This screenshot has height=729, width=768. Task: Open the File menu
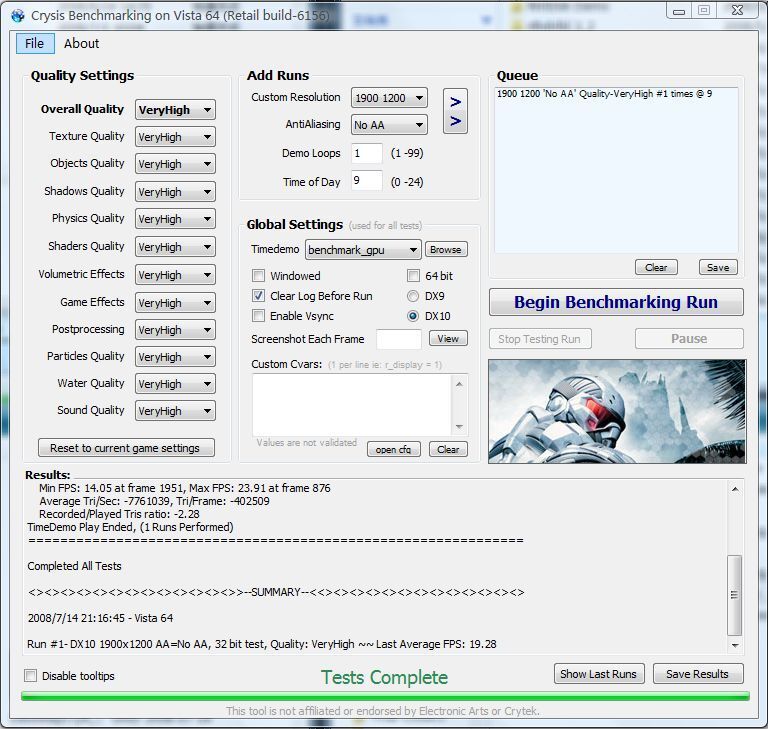[34, 43]
